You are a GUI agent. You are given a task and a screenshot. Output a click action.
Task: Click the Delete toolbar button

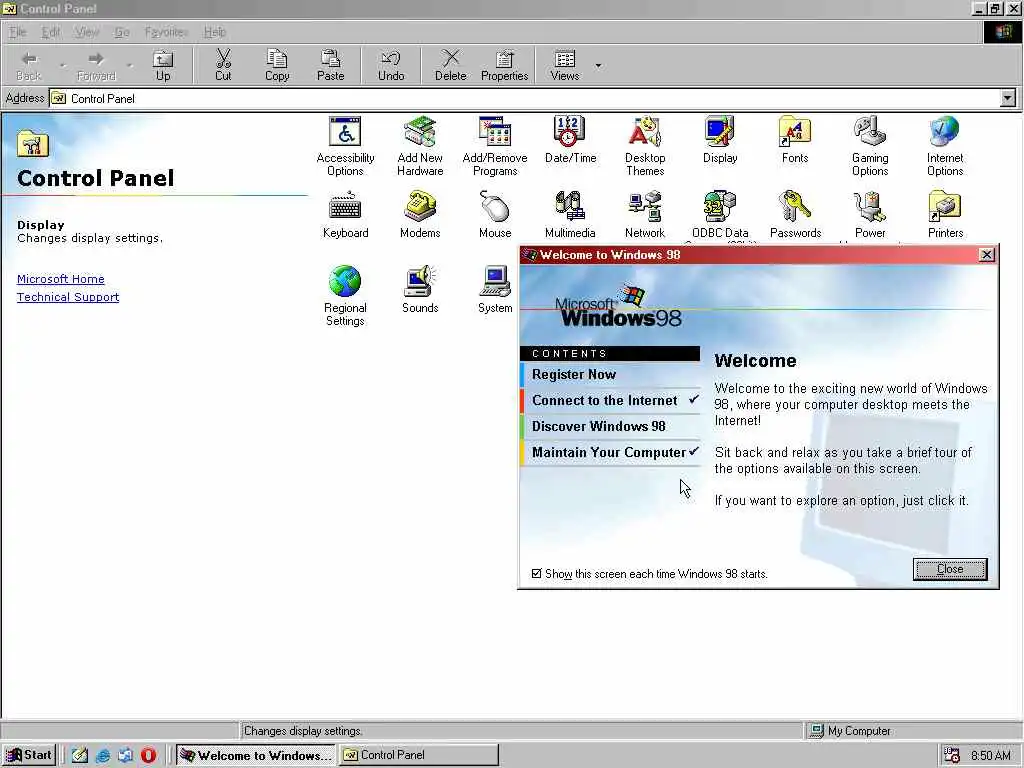[451, 66]
